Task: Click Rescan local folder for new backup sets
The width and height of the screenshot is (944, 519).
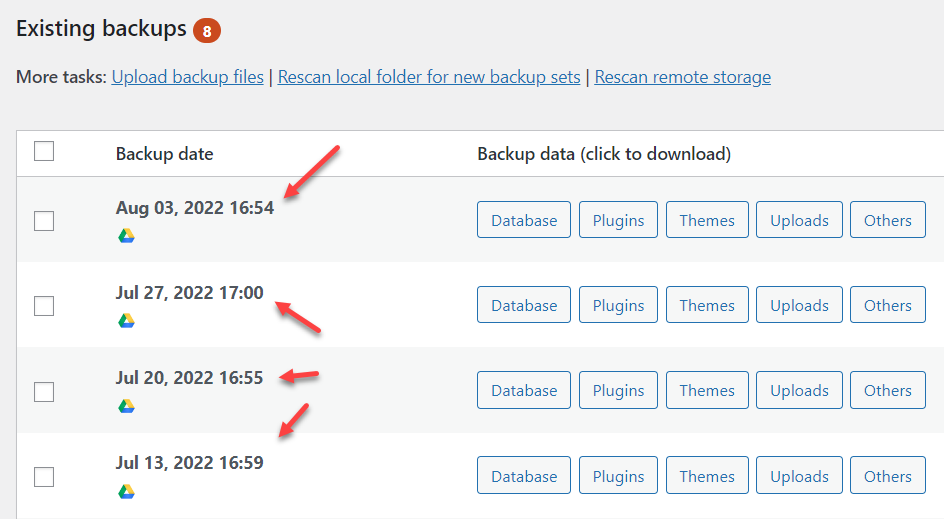Action: (x=429, y=77)
